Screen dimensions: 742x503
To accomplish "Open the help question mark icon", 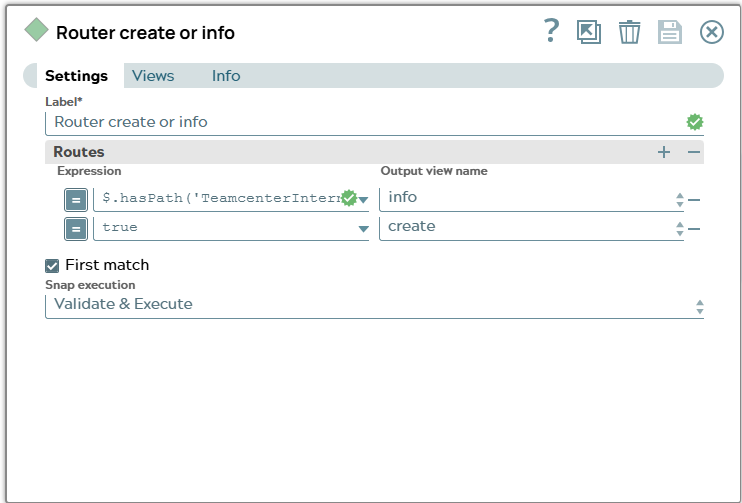I will tap(551, 31).
